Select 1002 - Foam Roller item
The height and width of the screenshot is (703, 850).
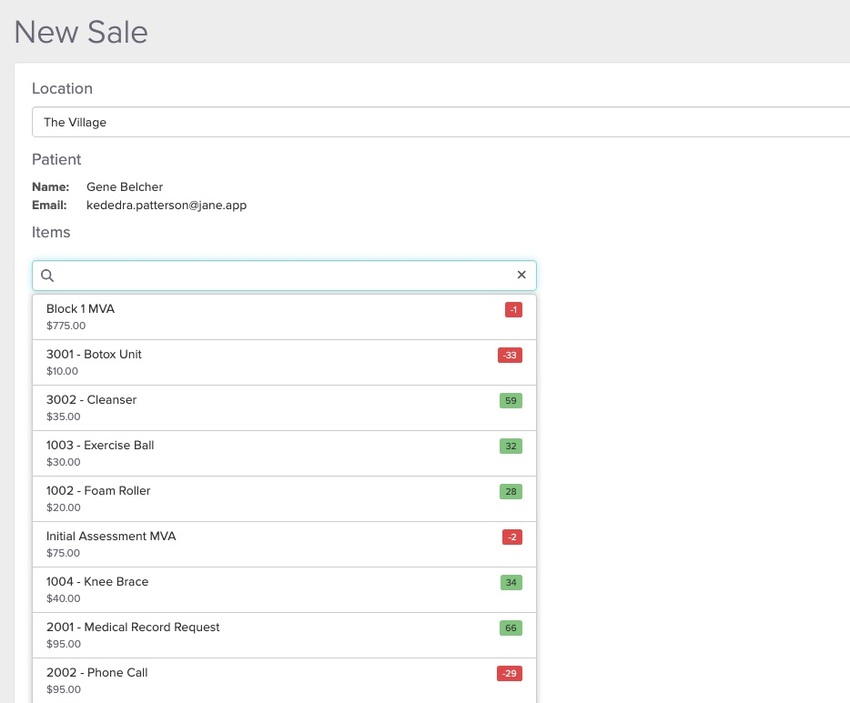click(284, 499)
